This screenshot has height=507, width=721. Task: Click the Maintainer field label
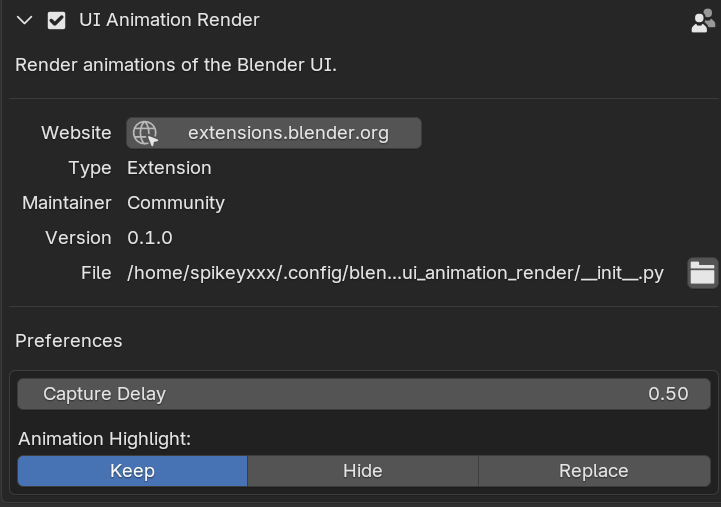tap(67, 203)
